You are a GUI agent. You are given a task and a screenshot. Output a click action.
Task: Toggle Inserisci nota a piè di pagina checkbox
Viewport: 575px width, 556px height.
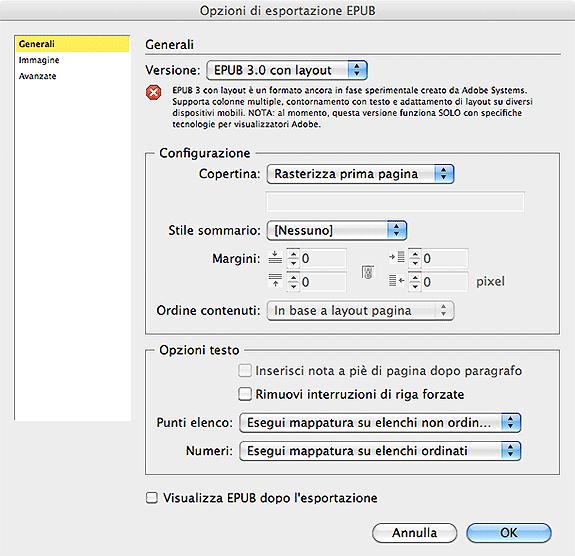point(245,370)
